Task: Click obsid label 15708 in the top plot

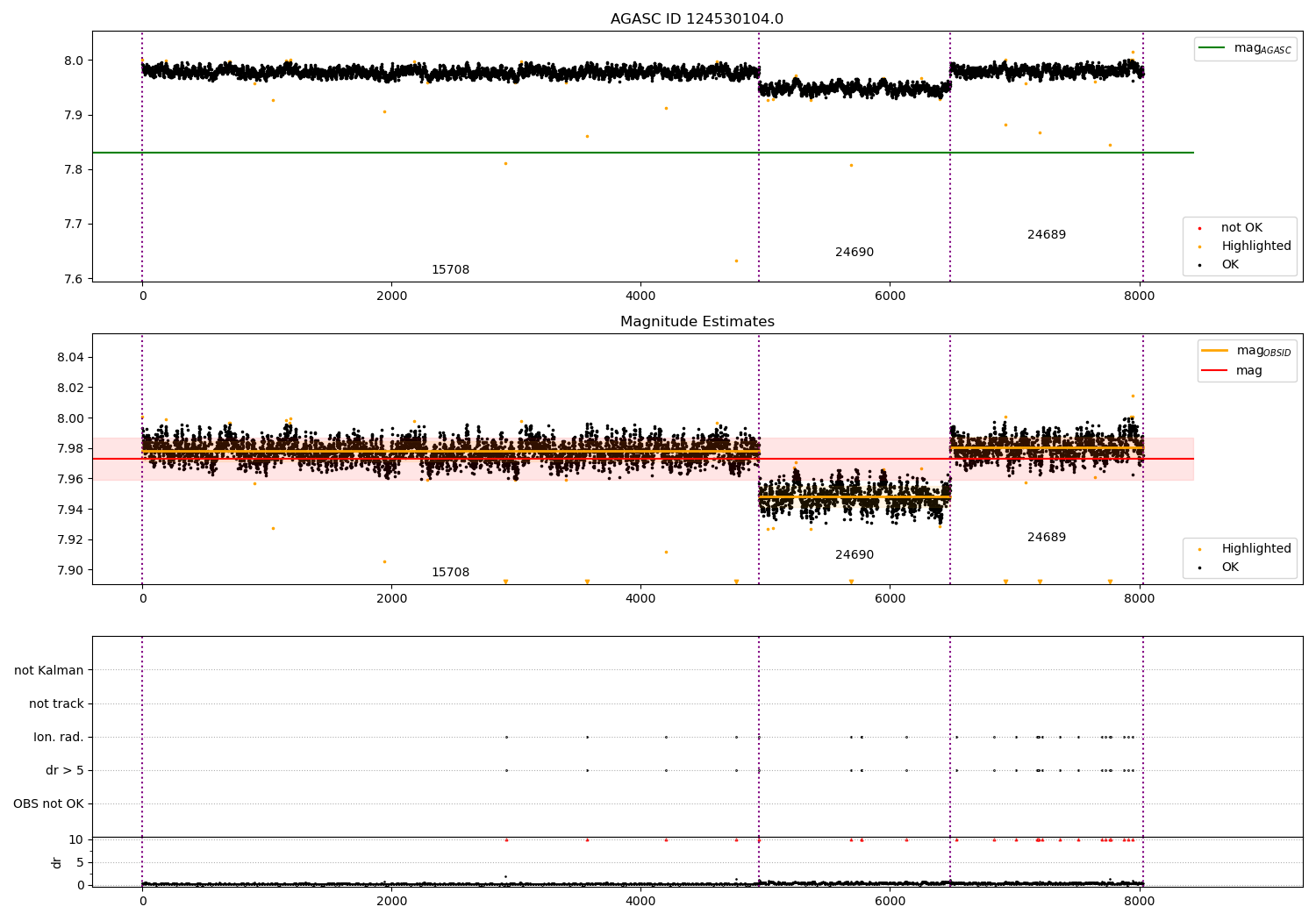Action: click(x=450, y=270)
